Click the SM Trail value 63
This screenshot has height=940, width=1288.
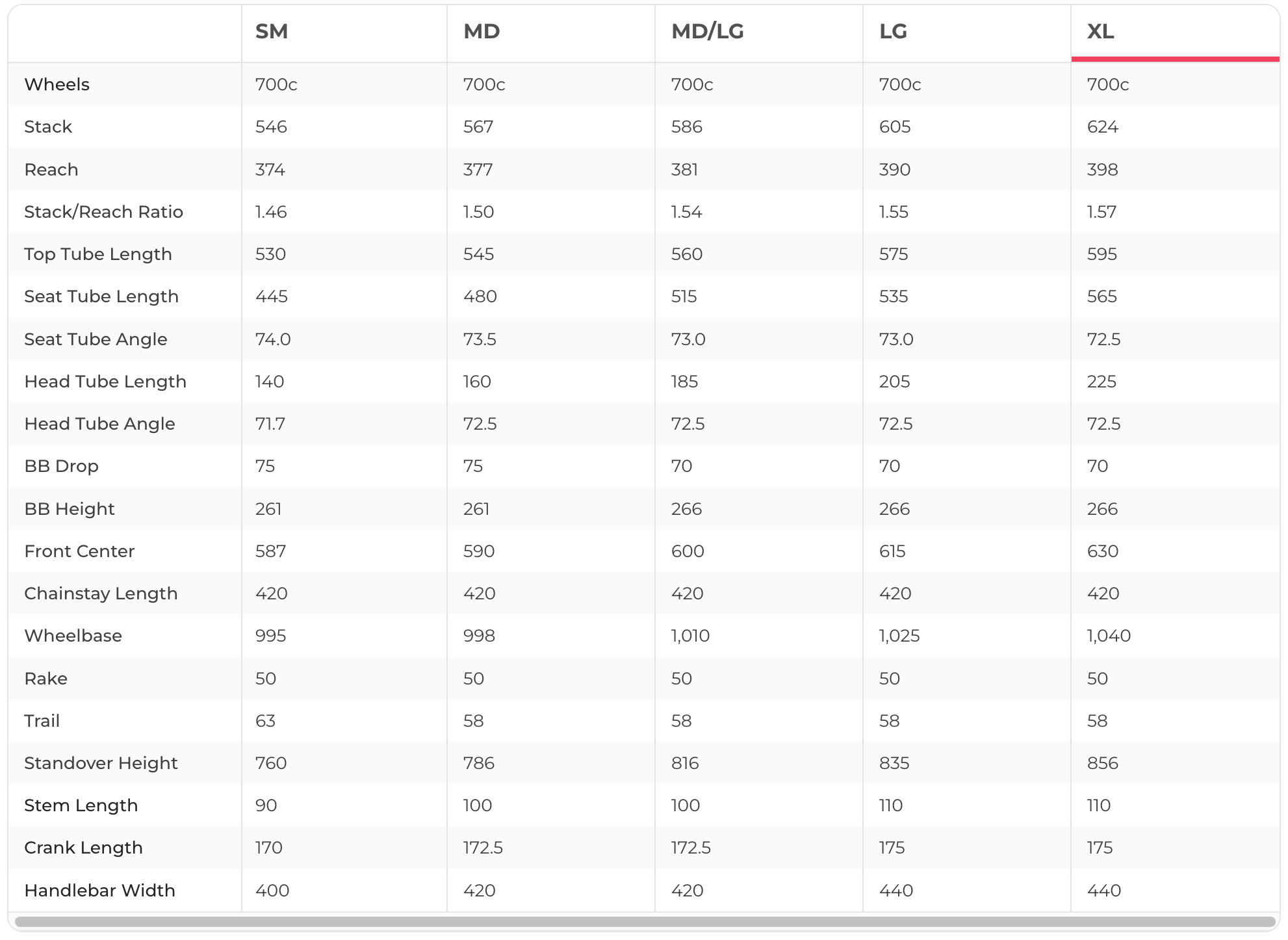[x=265, y=721]
